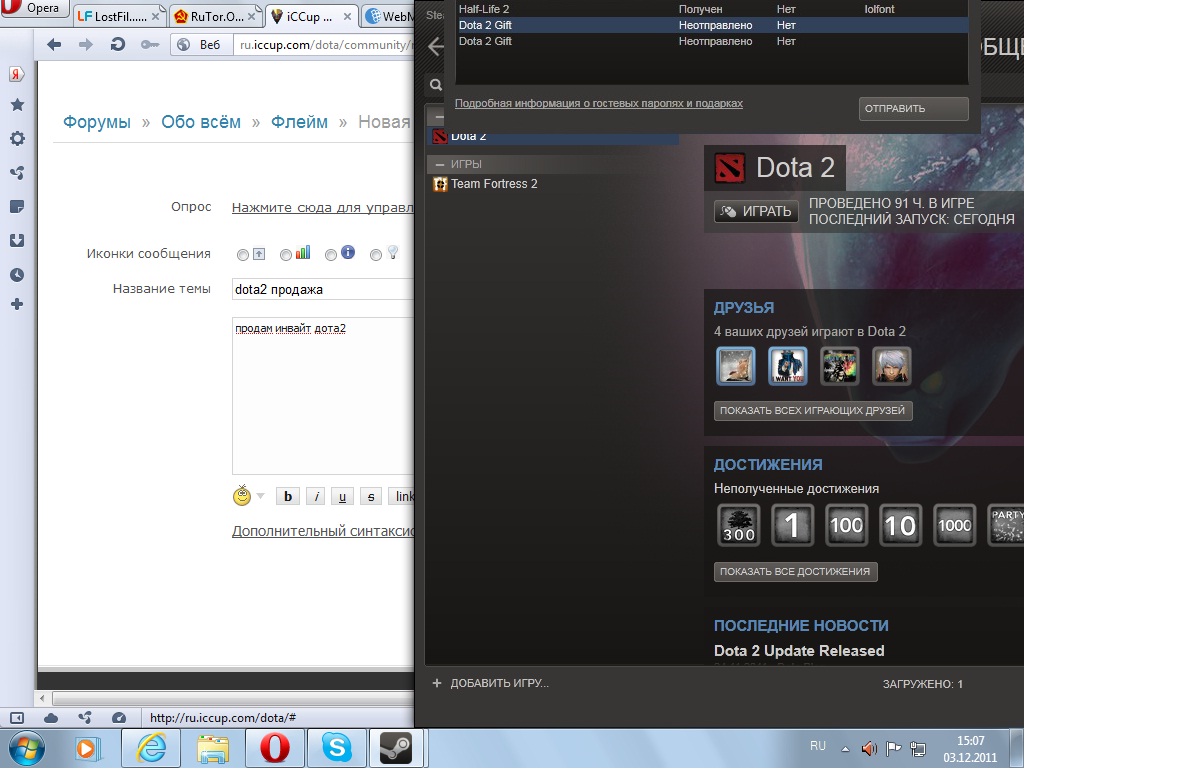Open the downloads panel in Opera sidebar
The image size is (1200, 772).
tap(17, 241)
